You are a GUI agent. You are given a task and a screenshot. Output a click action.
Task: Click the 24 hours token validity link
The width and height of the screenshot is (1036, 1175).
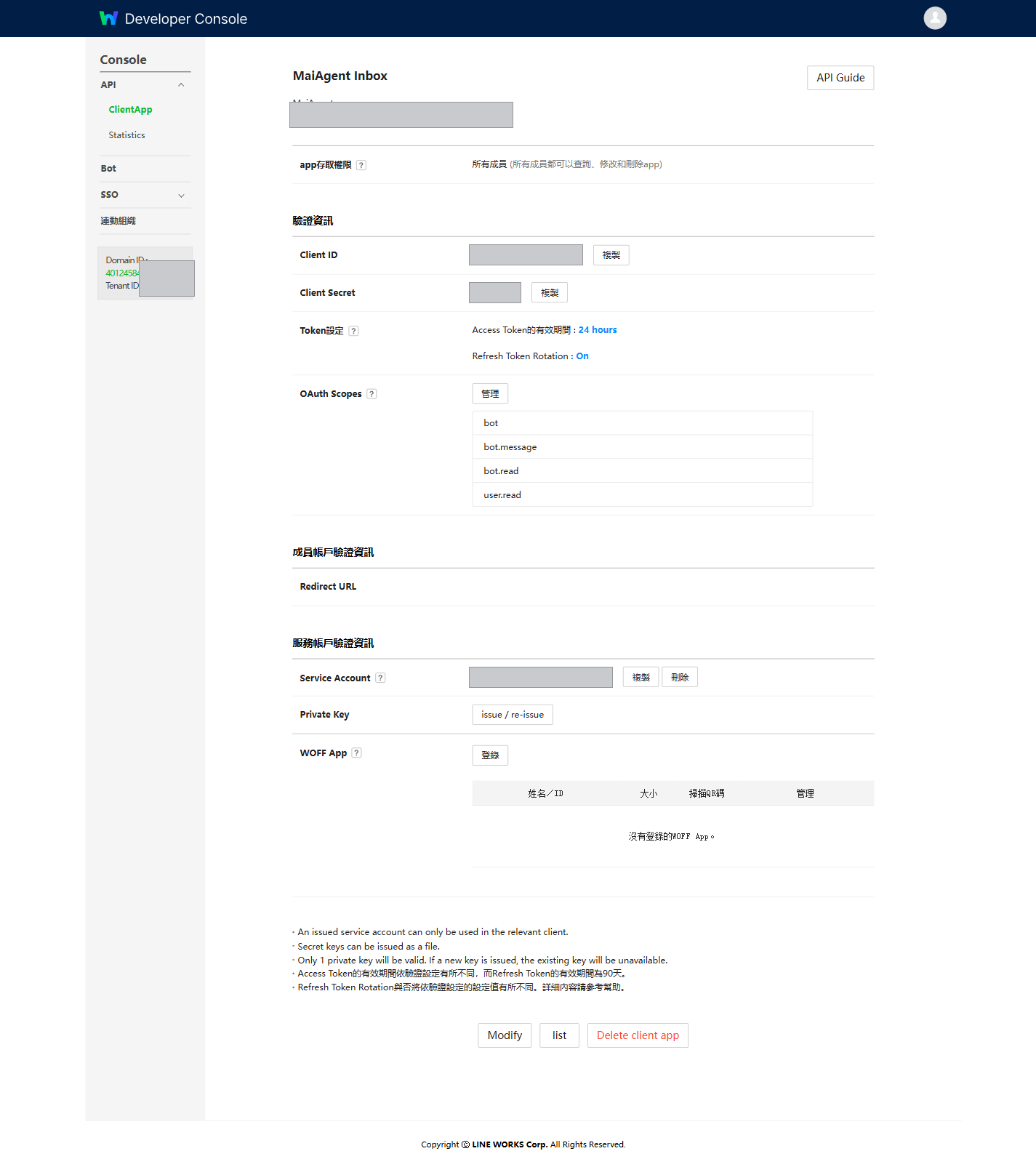click(598, 330)
